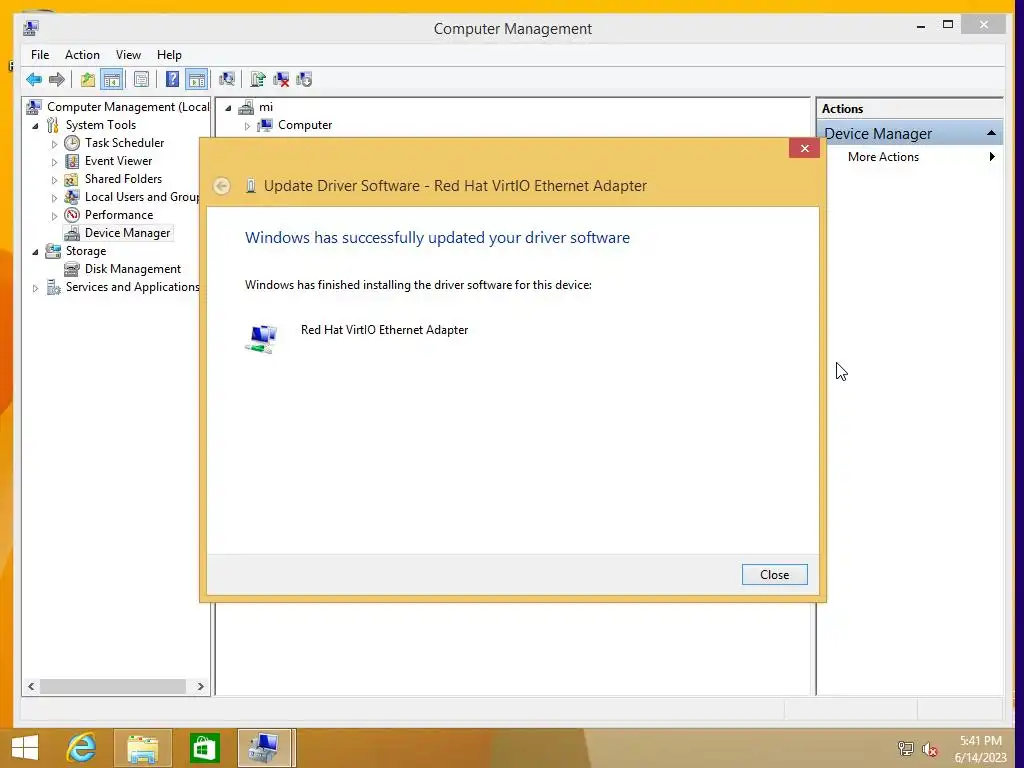Select Disk Management tree item
Image resolution: width=1024 pixels, height=768 pixels.
click(x=133, y=269)
